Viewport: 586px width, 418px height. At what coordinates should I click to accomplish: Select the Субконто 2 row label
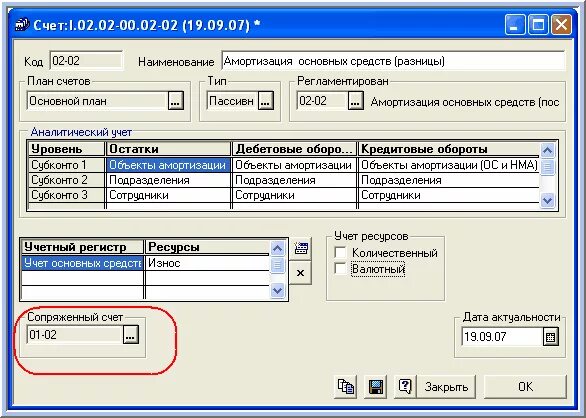67,180
